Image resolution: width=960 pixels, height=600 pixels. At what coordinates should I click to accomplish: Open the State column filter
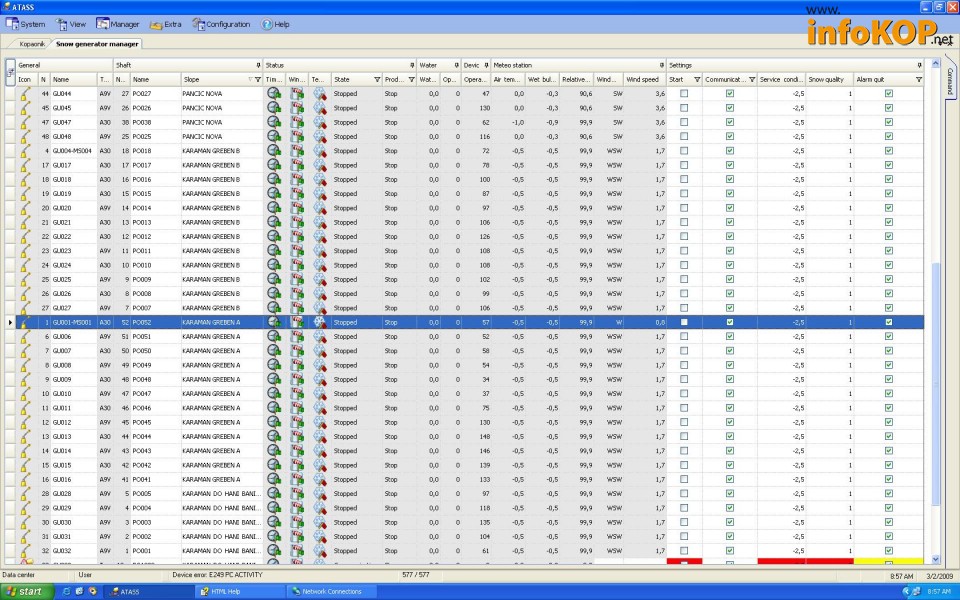click(377, 80)
